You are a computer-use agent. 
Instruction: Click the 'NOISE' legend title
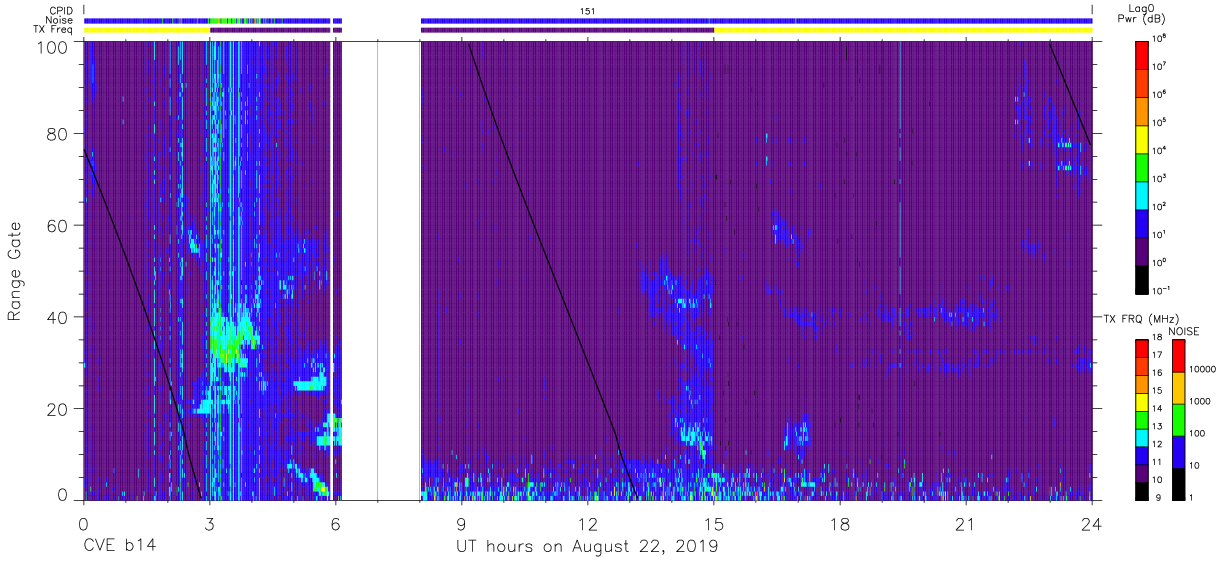[1184, 330]
